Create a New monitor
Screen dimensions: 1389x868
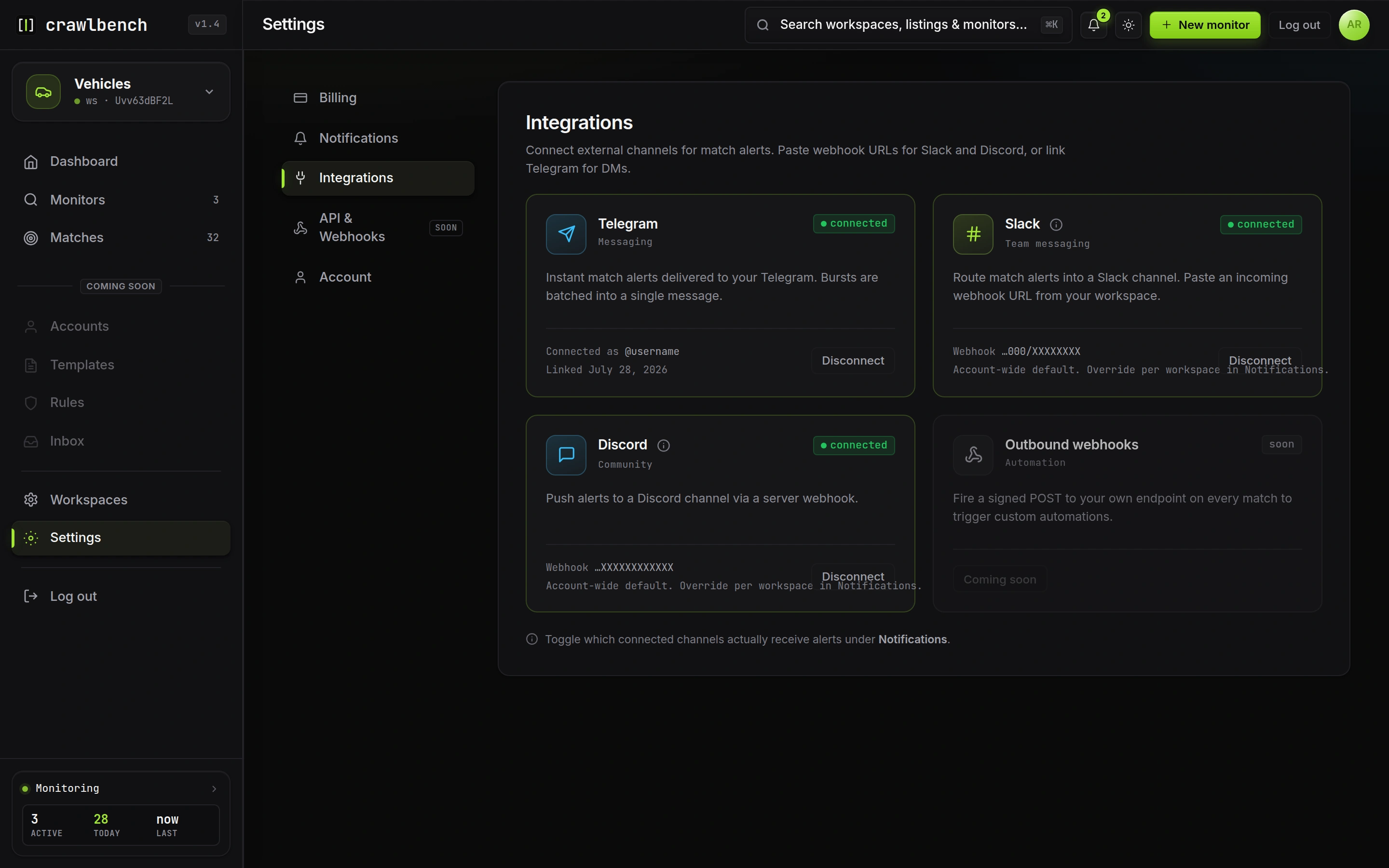pos(1205,25)
